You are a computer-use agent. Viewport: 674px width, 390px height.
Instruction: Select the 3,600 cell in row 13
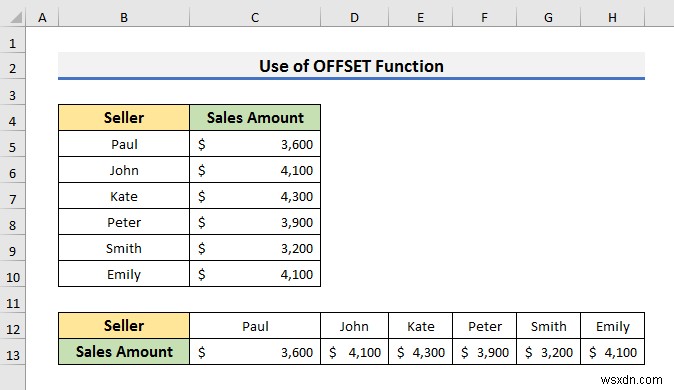255,352
